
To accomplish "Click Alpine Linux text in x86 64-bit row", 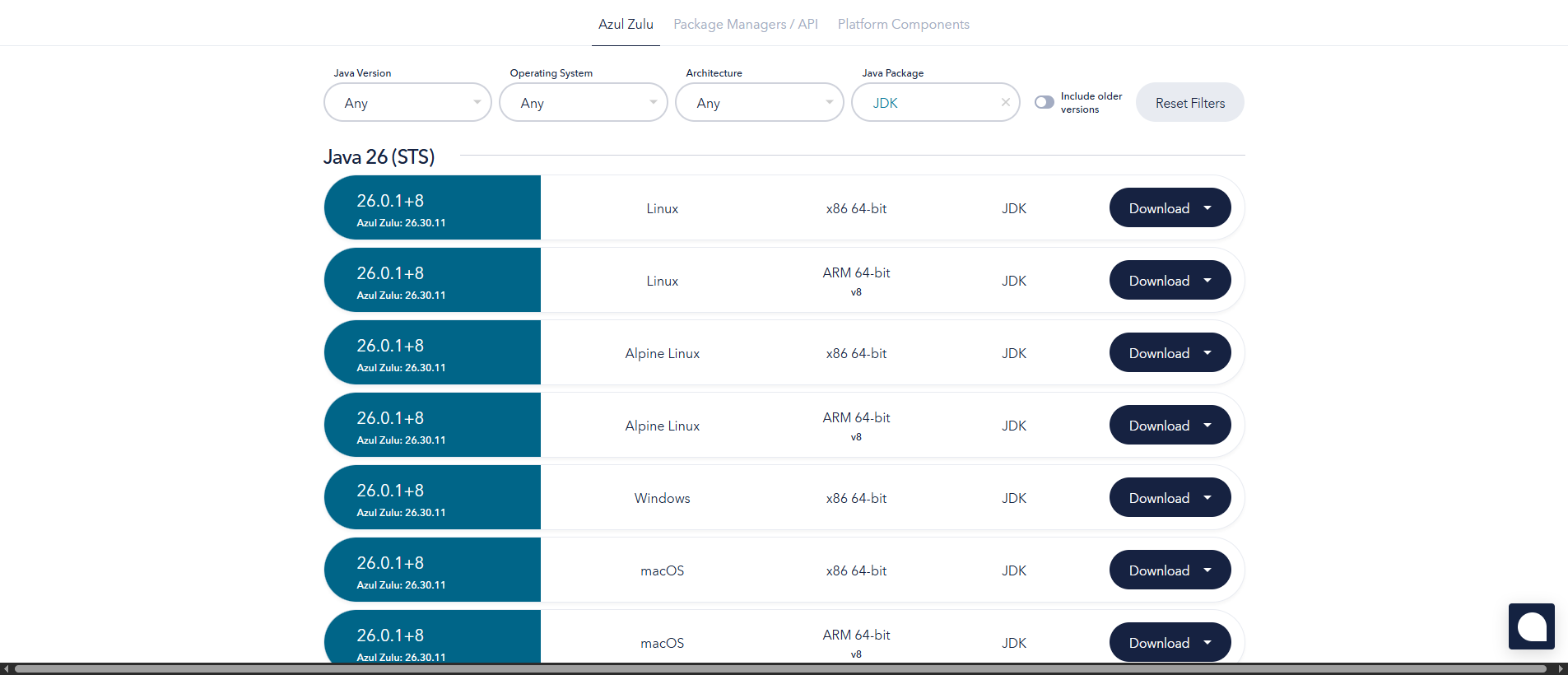I will pos(663,353).
